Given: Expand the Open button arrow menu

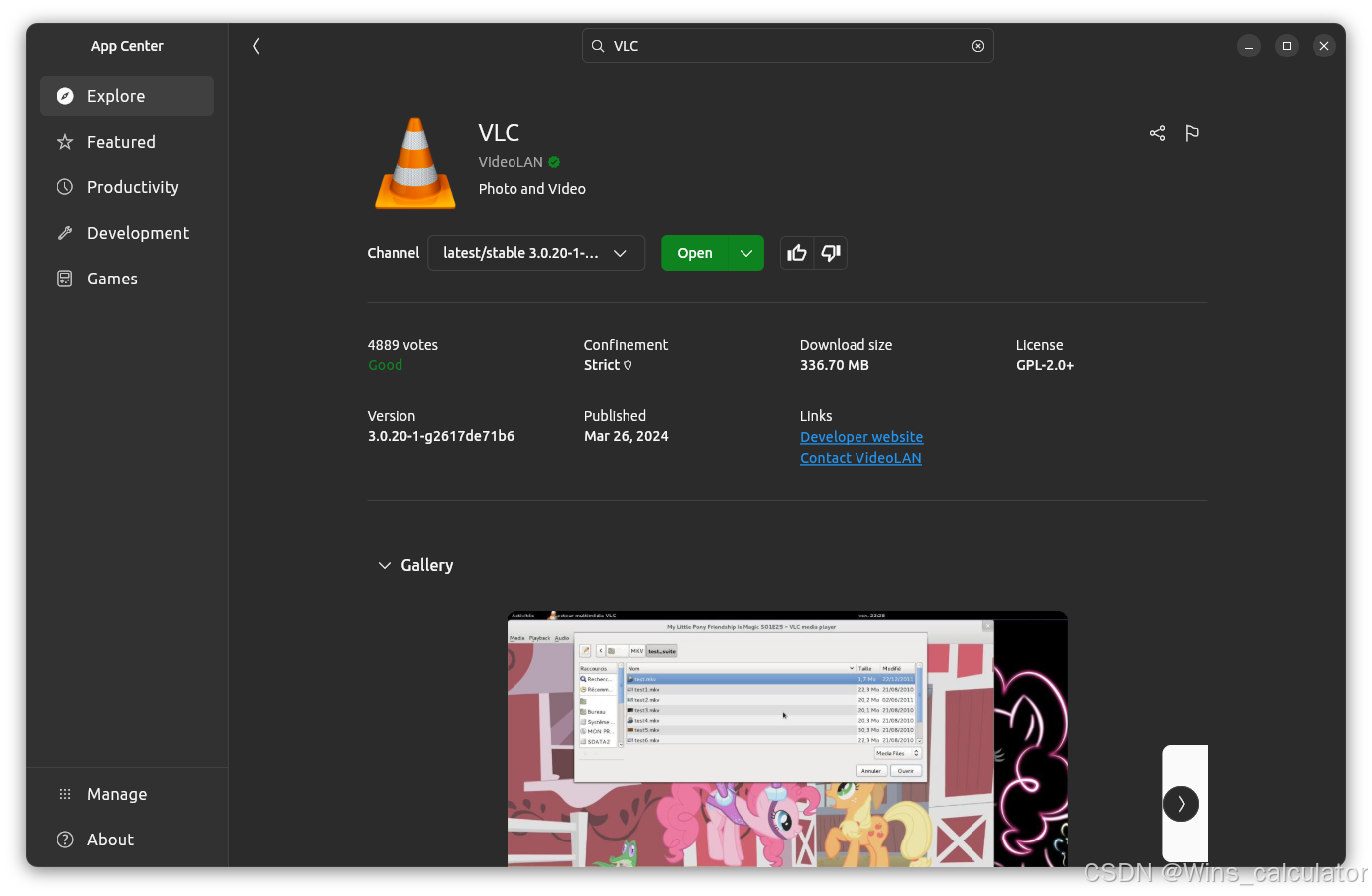Looking at the screenshot, I should [746, 253].
